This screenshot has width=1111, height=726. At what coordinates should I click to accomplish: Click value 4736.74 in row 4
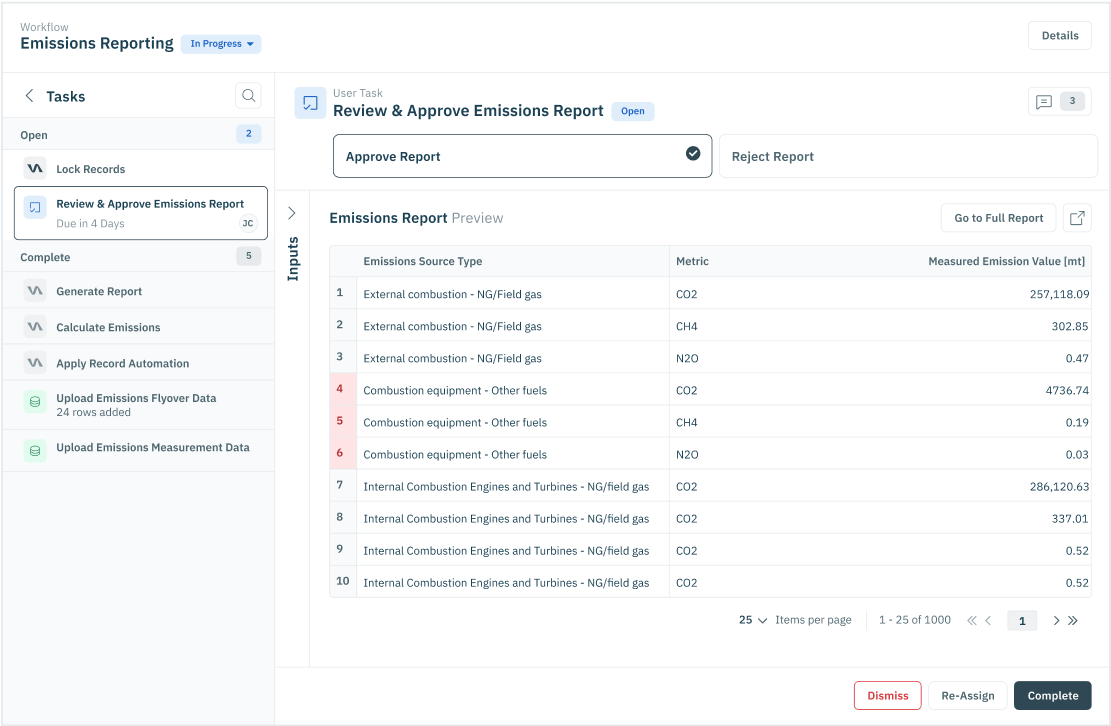click(x=1067, y=390)
